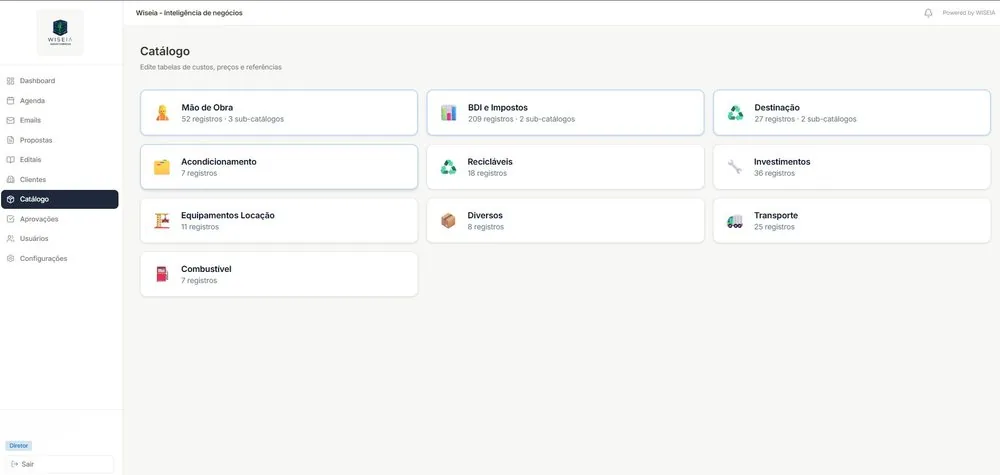Click '209 registros · 2 sub-catálogos' text
This screenshot has height=475, width=1000.
coord(521,119)
